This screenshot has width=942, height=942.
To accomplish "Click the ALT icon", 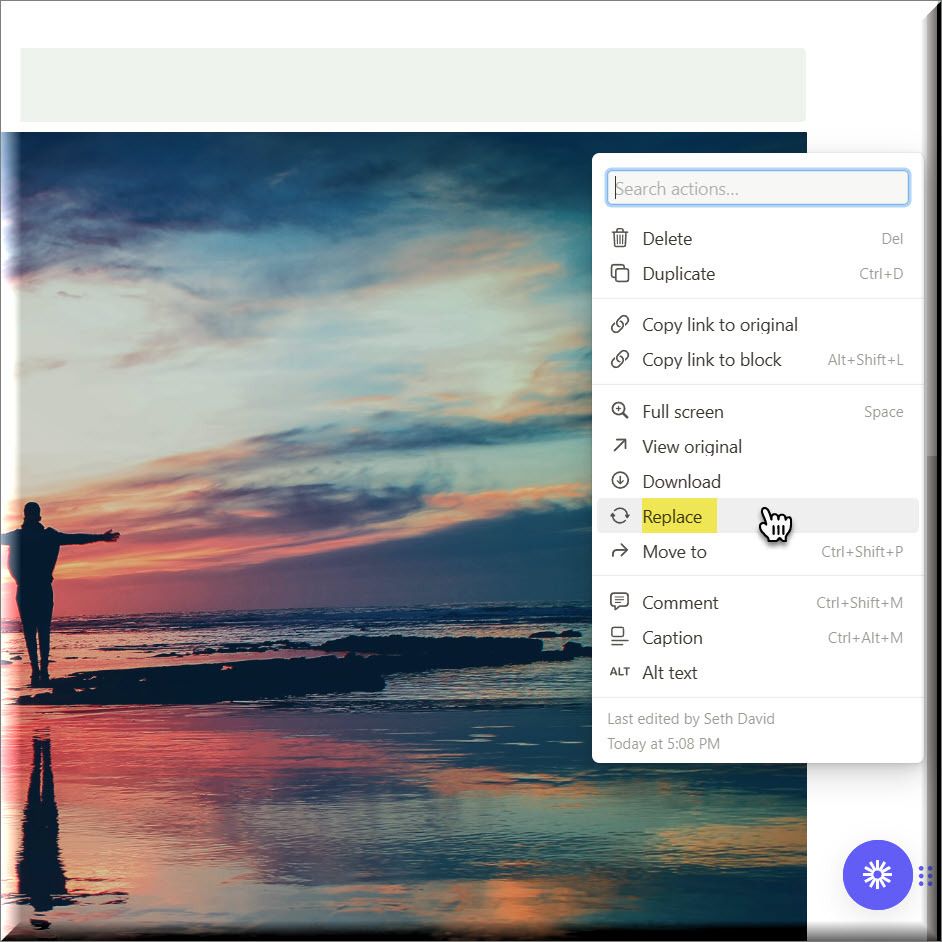I will point(619,672).
